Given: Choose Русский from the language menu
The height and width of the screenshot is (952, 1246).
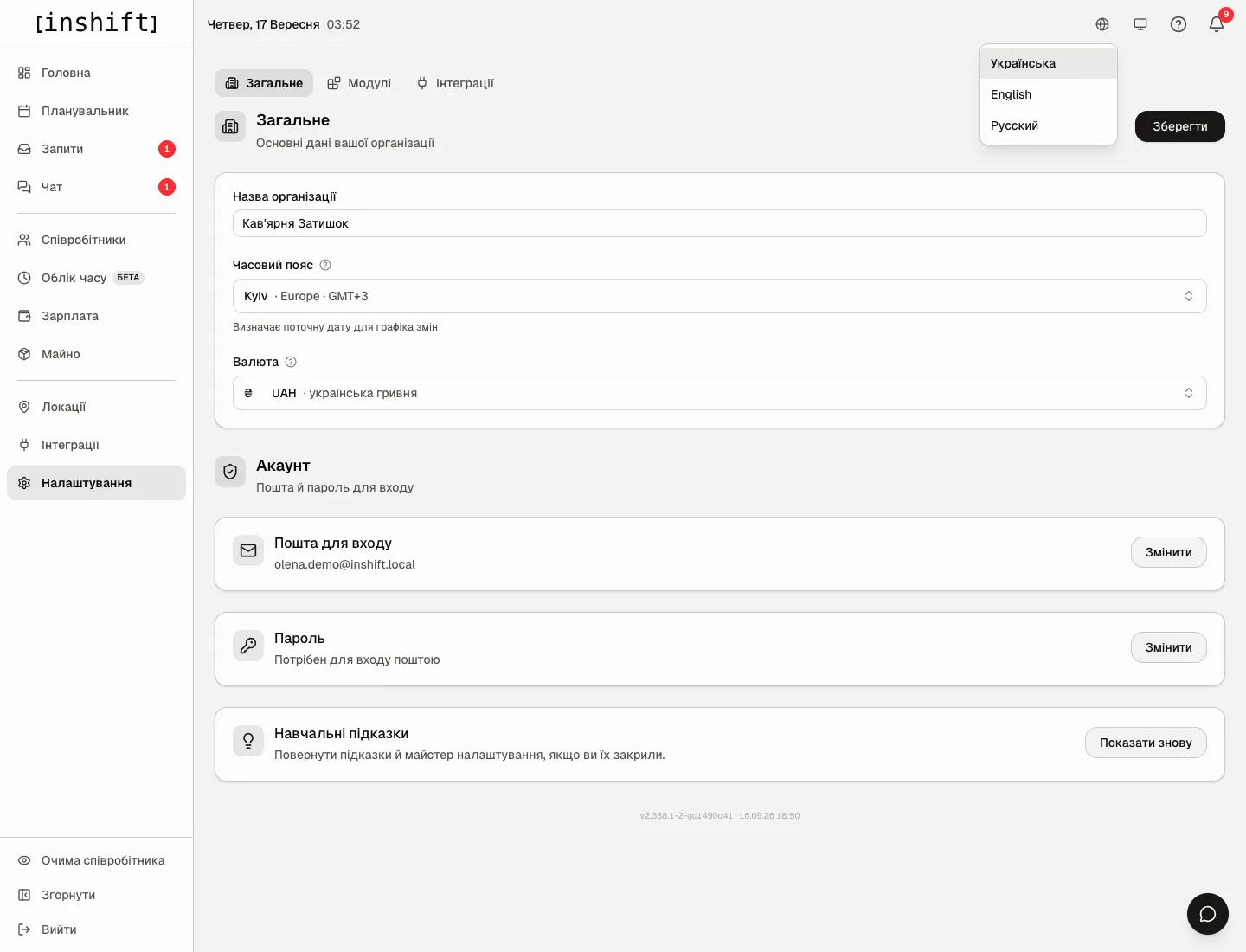Looking at the screenshot, I should click(1049, 125).
